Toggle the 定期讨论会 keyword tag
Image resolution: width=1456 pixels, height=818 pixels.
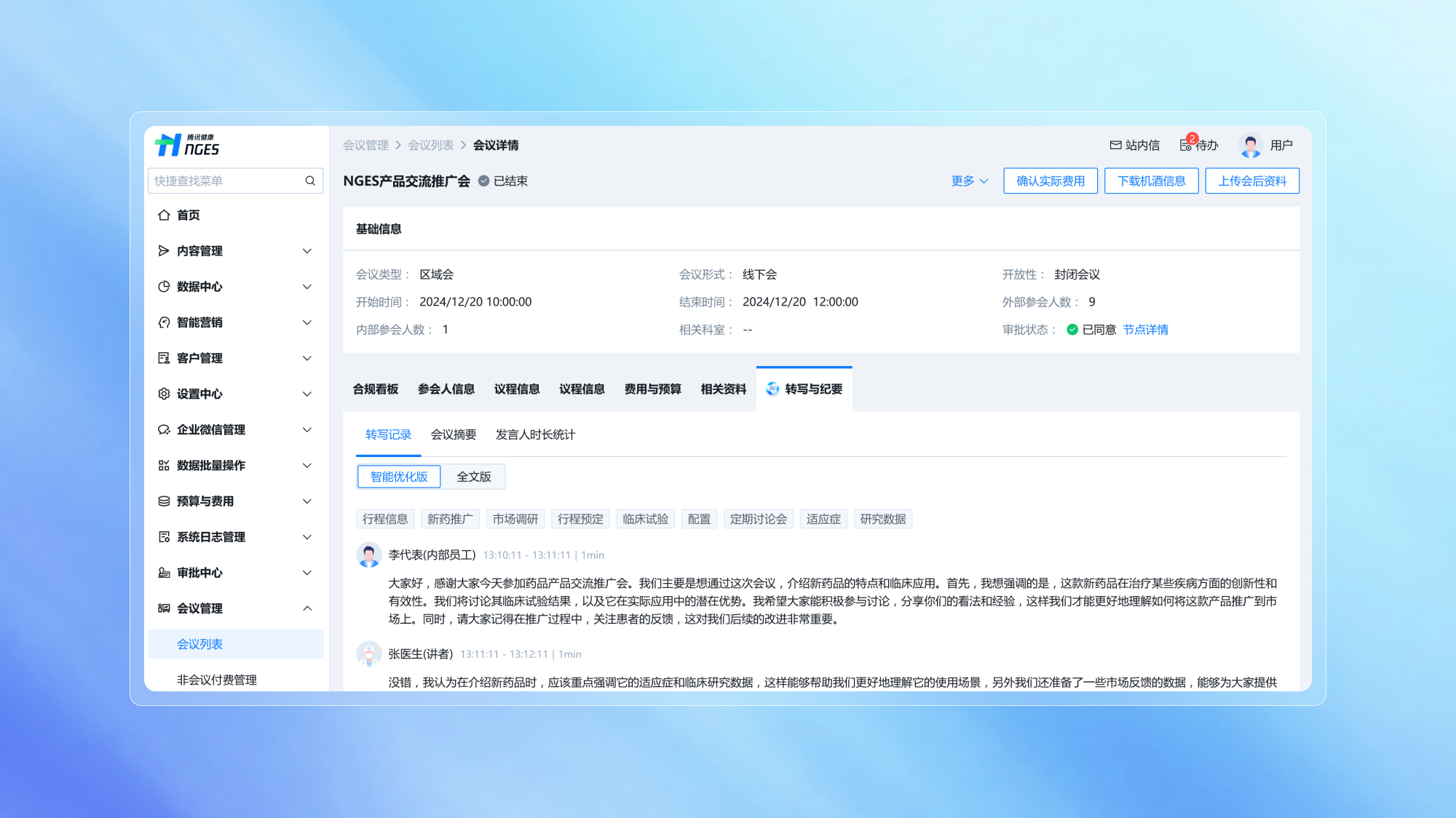coord(758,519)
